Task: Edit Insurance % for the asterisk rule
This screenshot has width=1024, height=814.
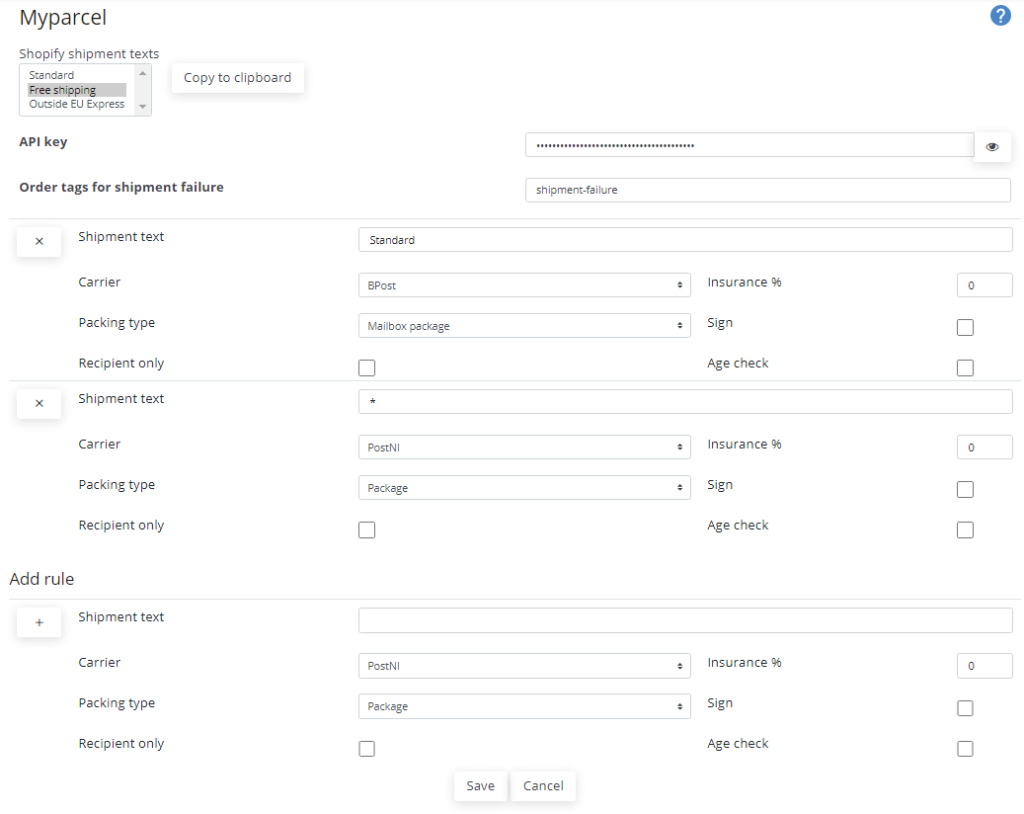Action: 985,448
